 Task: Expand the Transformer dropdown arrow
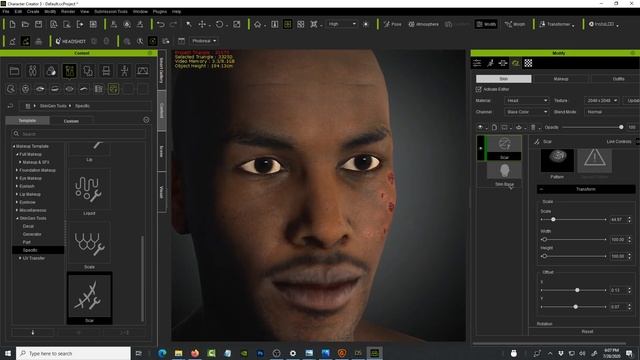[x=573, y=25]
